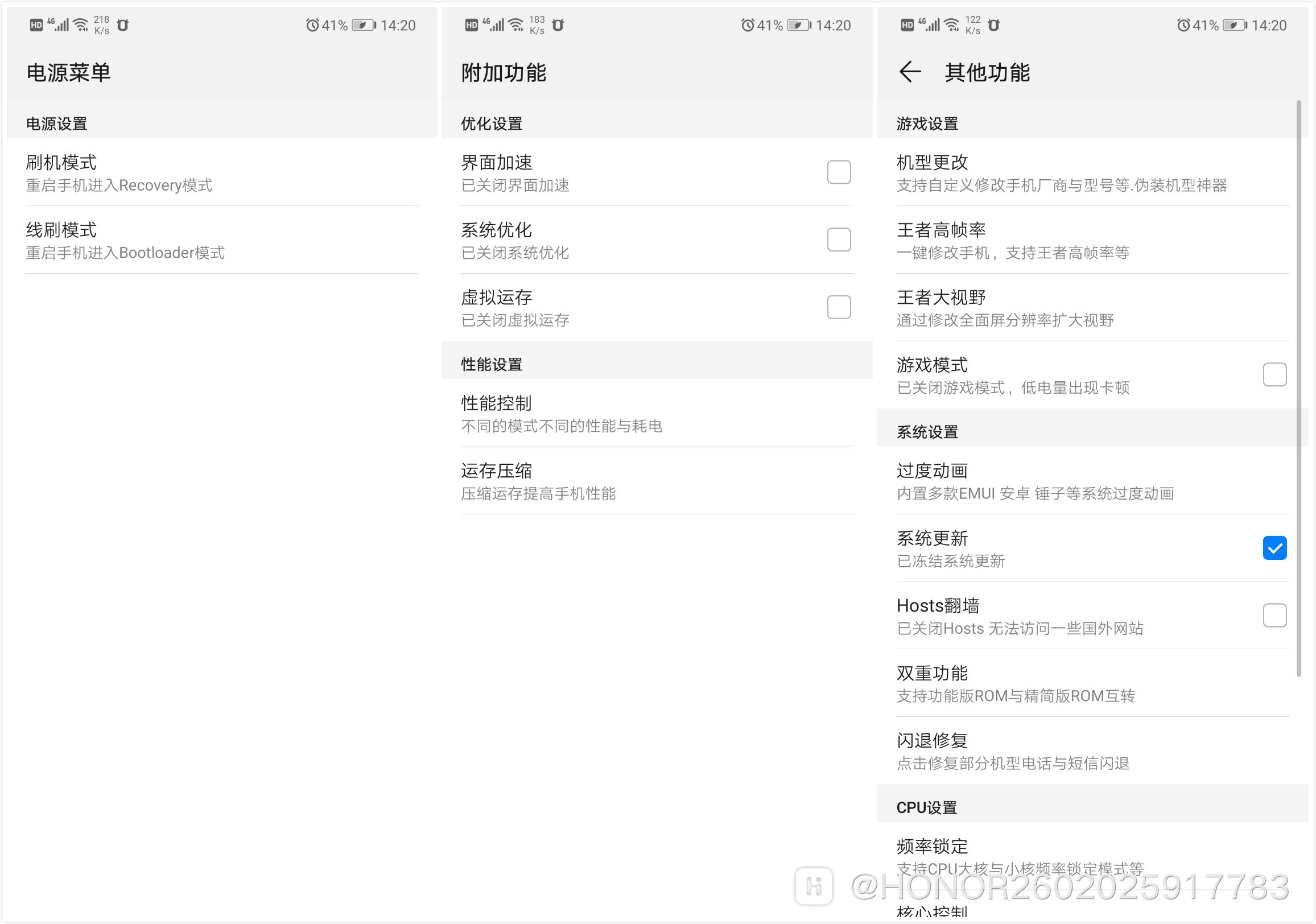Viewport: 1316px width, 924px height.
Task: Open 刷机模式 to reboot into Recovery
Action: pos(222,172)
